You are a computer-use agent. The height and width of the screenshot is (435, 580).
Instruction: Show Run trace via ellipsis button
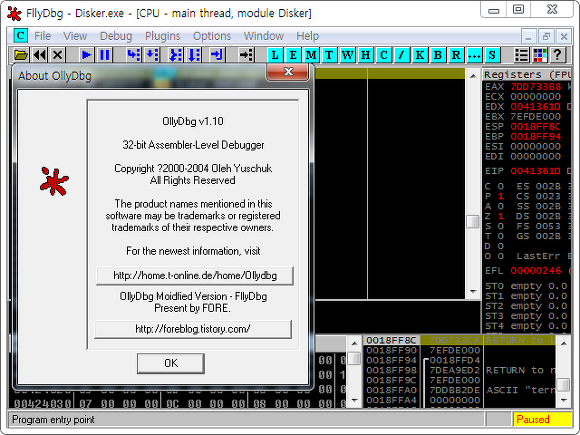474,55
